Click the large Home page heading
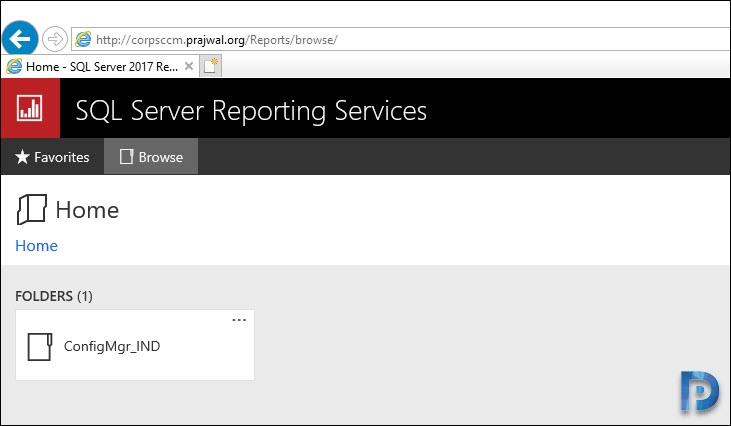Viewport: 731px width, 426px height. coord(87,210)
